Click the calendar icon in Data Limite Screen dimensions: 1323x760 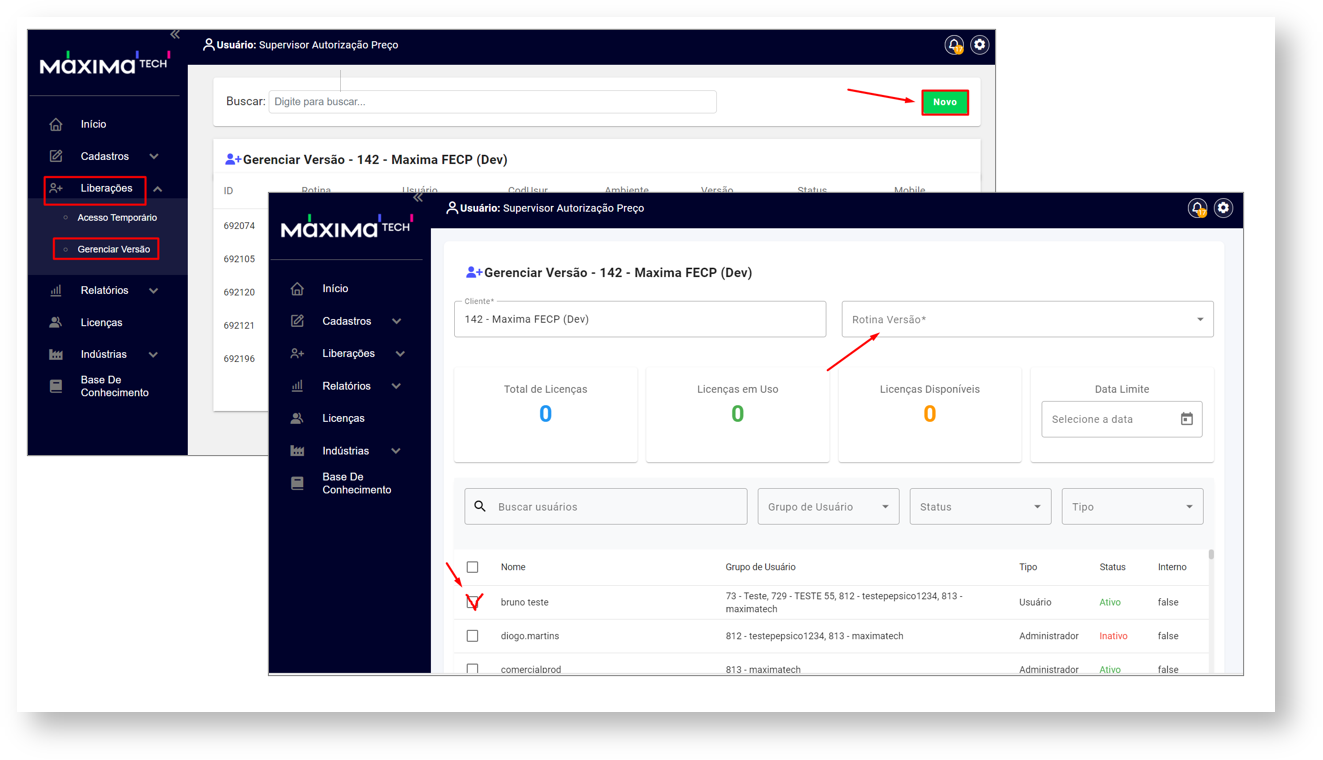coord(1186,419)
